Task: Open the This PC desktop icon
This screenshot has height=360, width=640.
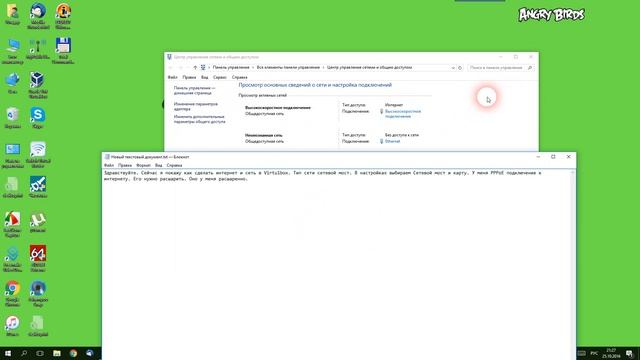Action: pos(12,51)
